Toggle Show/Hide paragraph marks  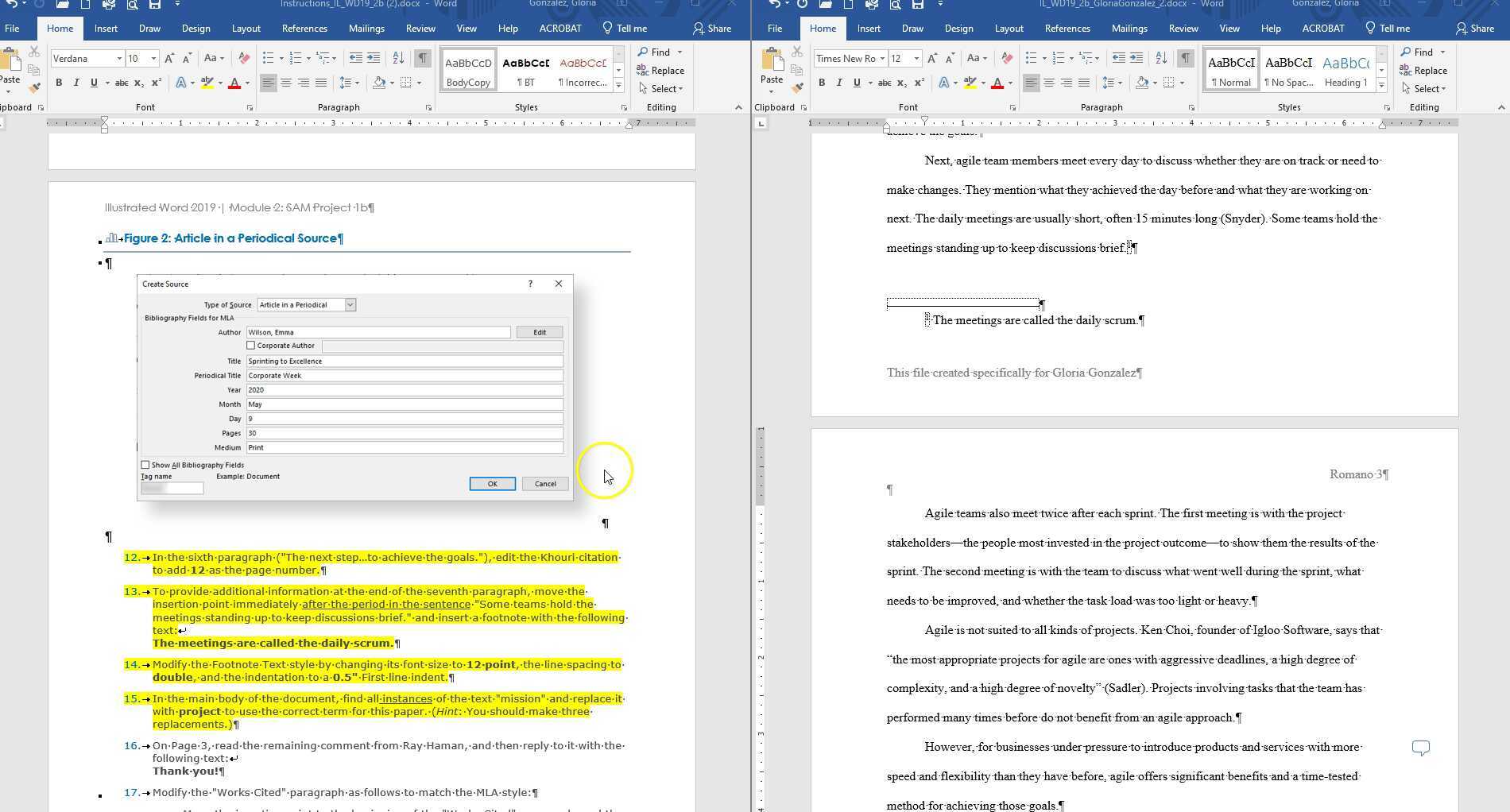tap(422, 57)
